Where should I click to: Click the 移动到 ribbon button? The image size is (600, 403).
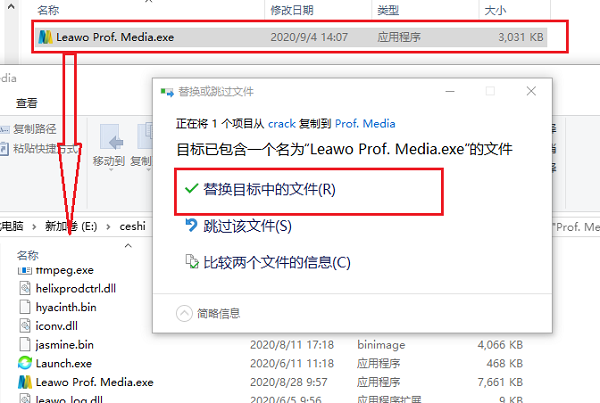point(109,146)
